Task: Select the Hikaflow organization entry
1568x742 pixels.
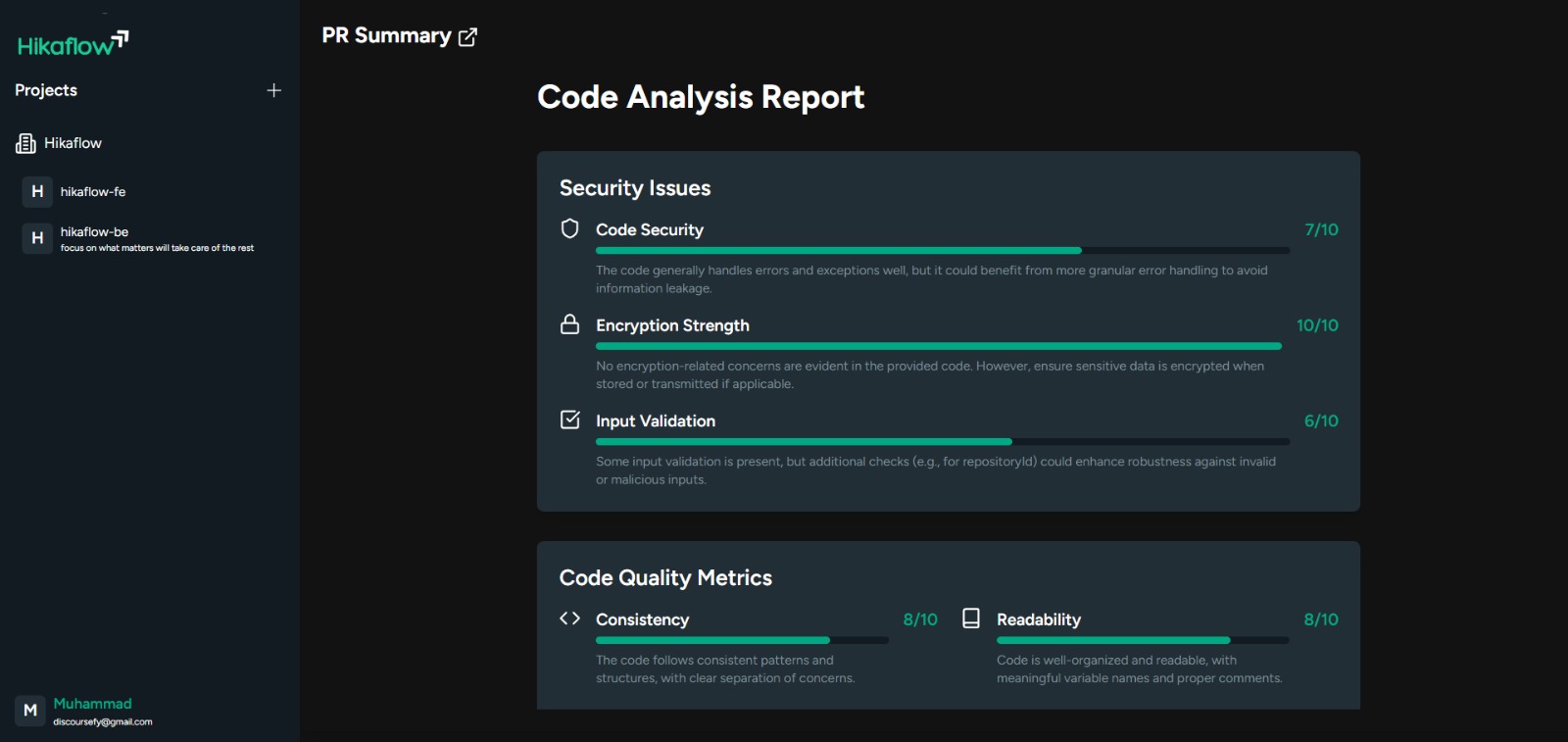Action: [73, 143]
